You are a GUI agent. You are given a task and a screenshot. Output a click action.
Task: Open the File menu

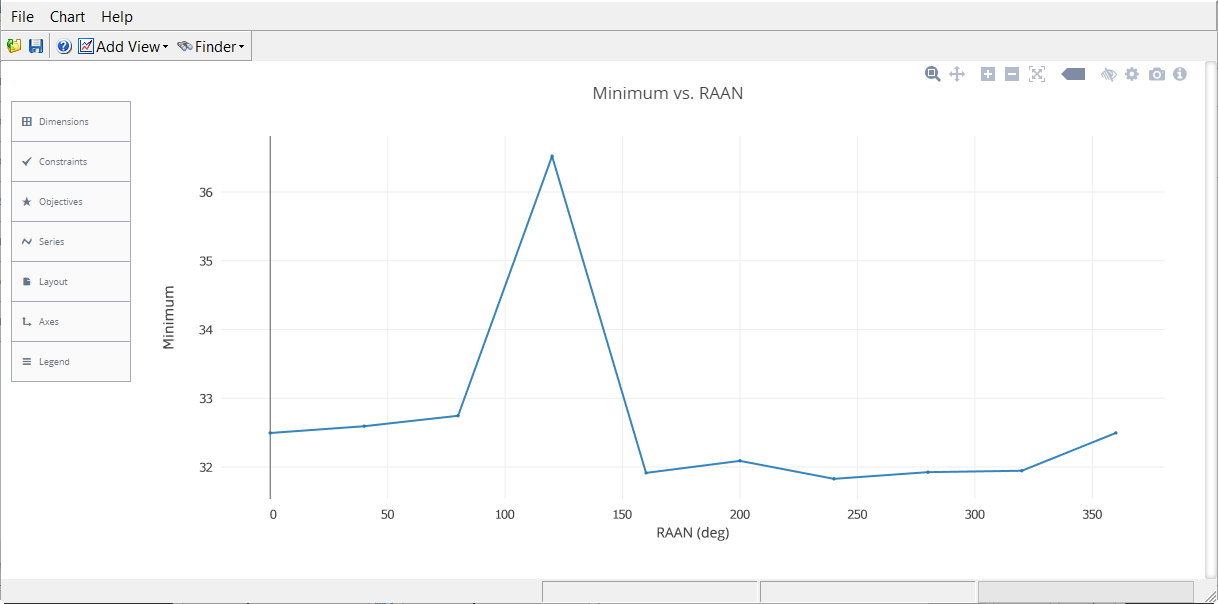(x=22, y=17)
